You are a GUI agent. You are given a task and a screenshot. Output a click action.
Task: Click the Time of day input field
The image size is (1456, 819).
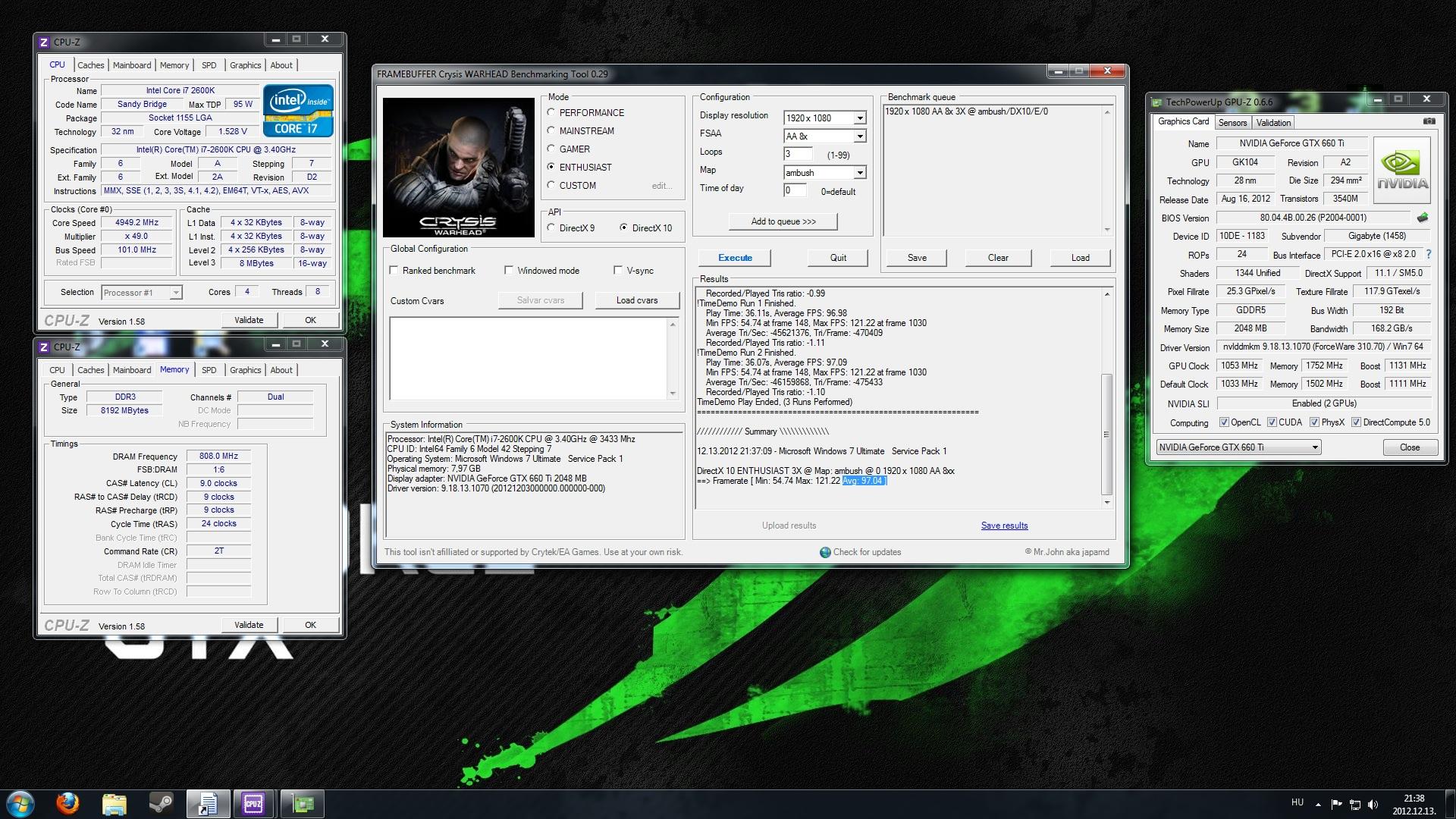point(795,190)
